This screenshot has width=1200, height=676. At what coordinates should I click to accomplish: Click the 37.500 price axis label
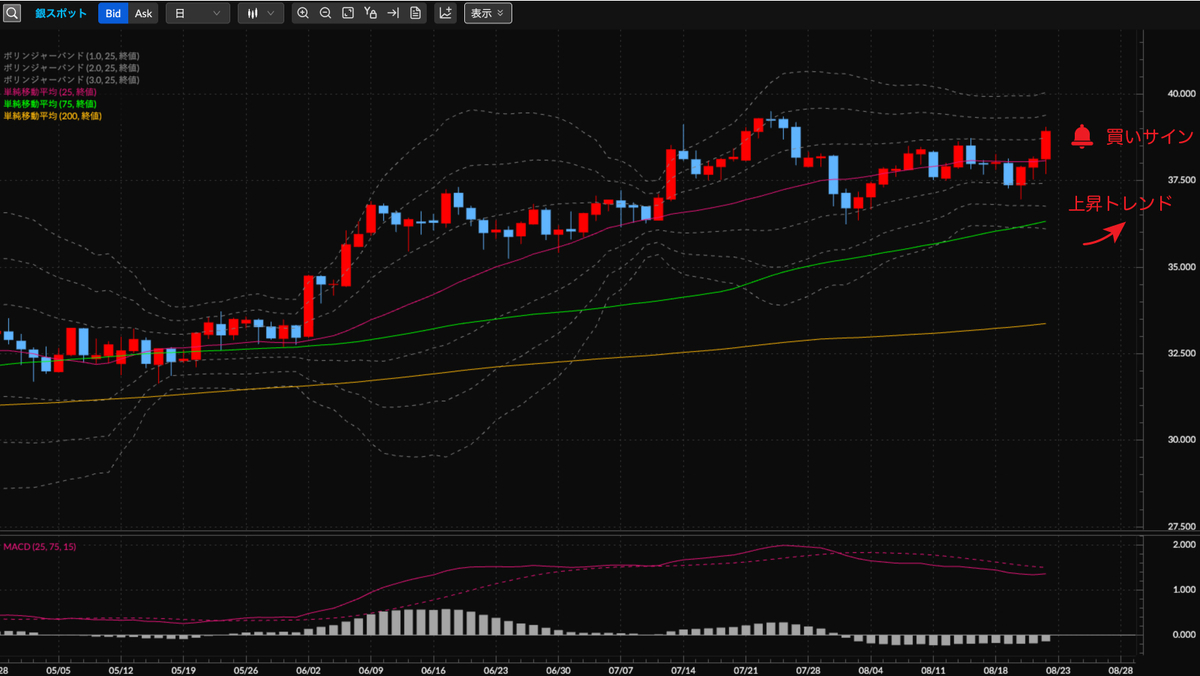point(1180,180)
